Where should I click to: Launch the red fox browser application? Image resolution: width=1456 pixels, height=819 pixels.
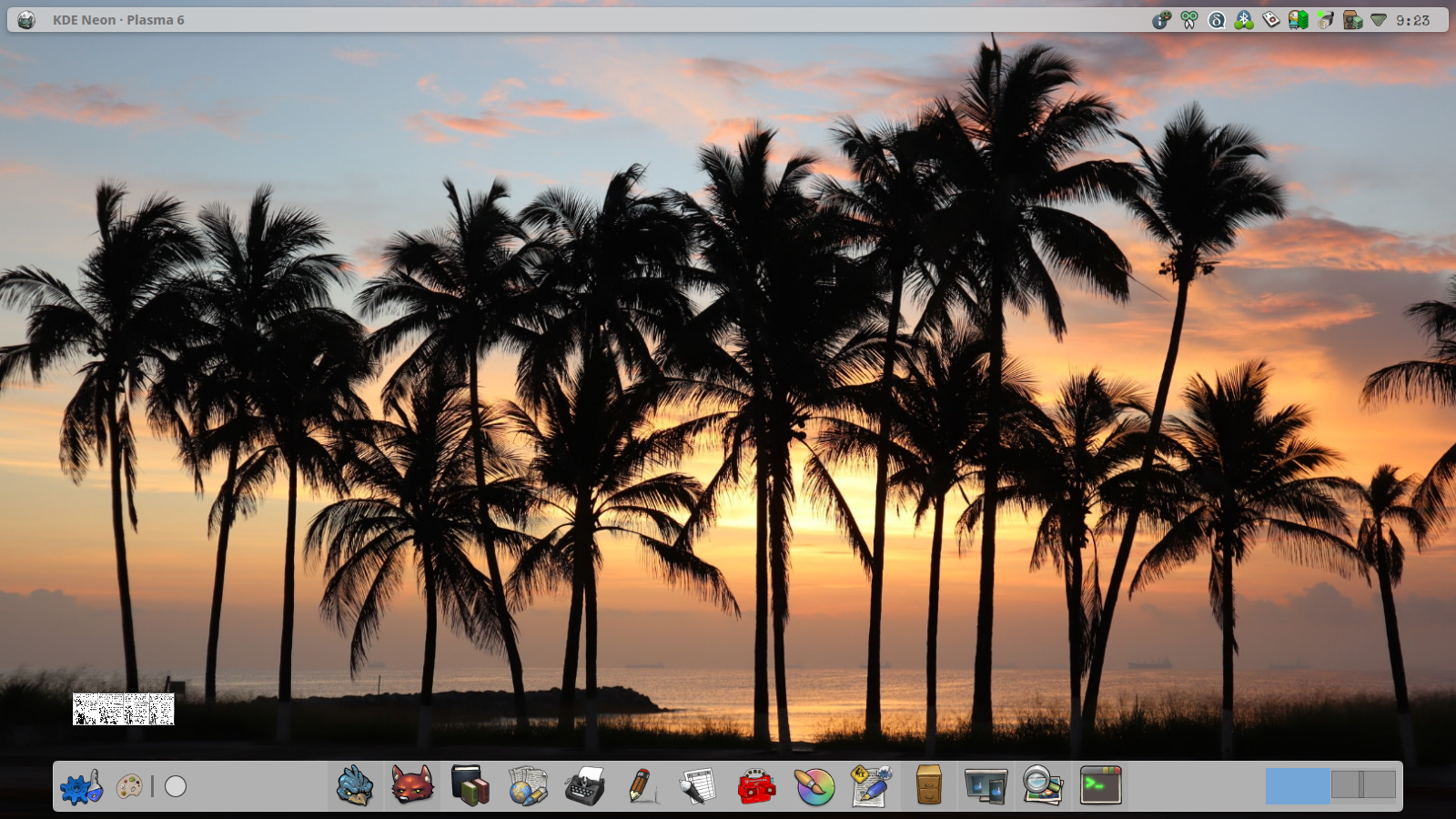[412, 785]
